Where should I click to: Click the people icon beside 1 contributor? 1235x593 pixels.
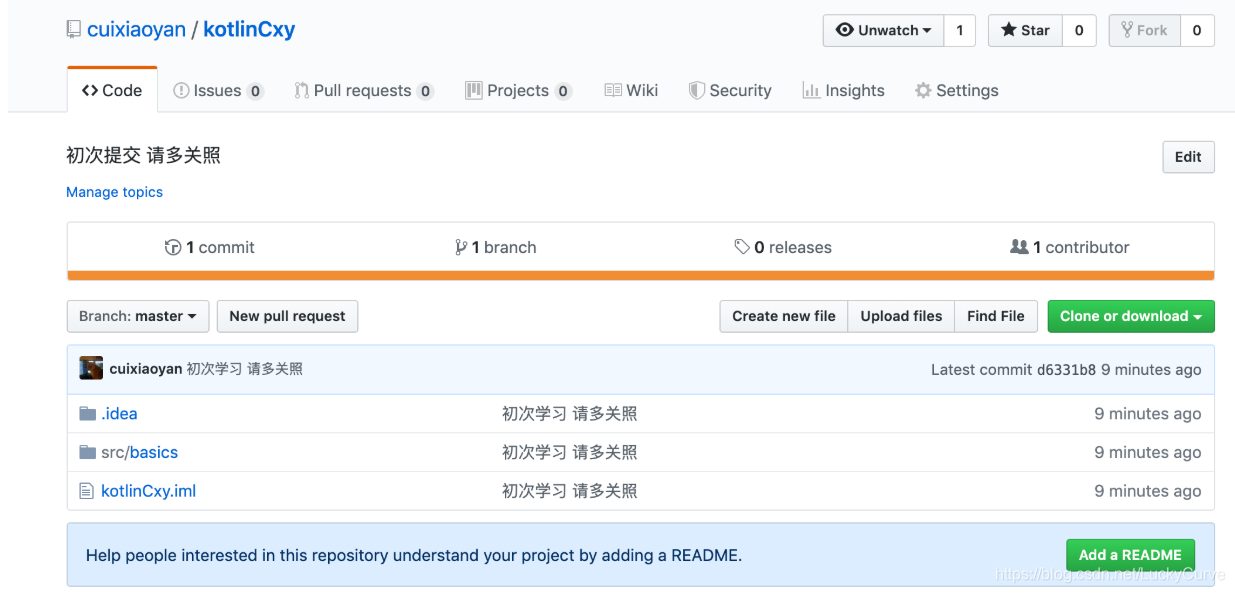point(1019,247)
